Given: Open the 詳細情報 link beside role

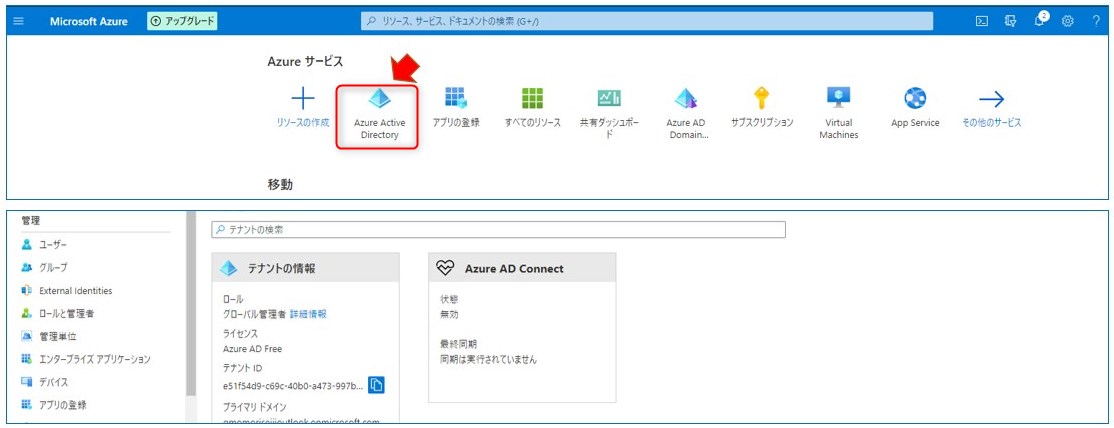Looking at the screenshot, I should click(308, 314).
